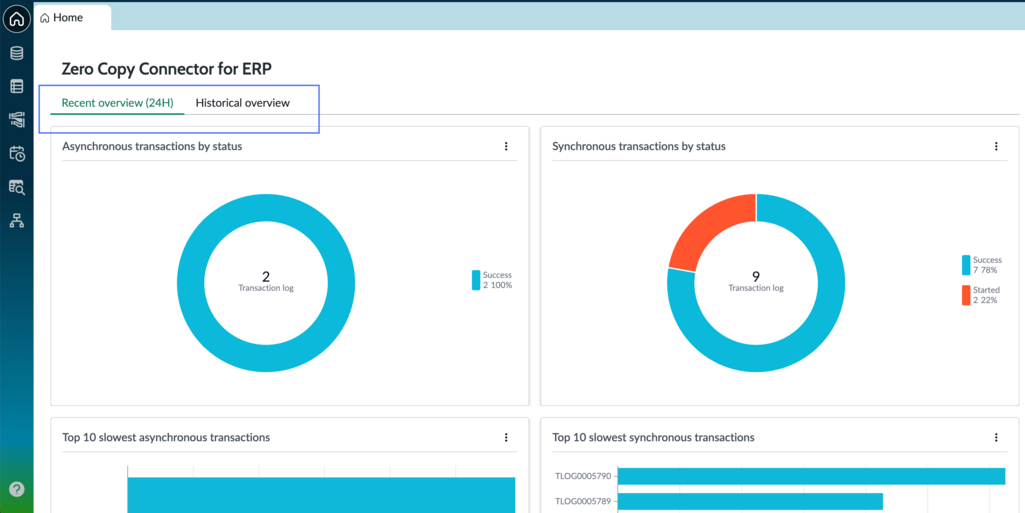Switch to Recent overview (24H) tab

[x=118, y=103]
